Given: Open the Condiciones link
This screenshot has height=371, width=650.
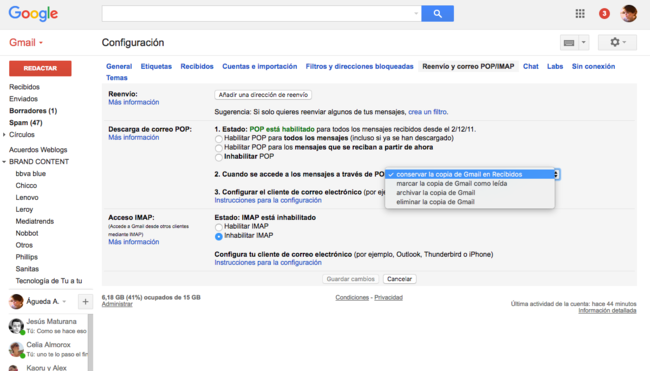Looking at the screenshot, I should pyautogui.click(x=352, y=298).
